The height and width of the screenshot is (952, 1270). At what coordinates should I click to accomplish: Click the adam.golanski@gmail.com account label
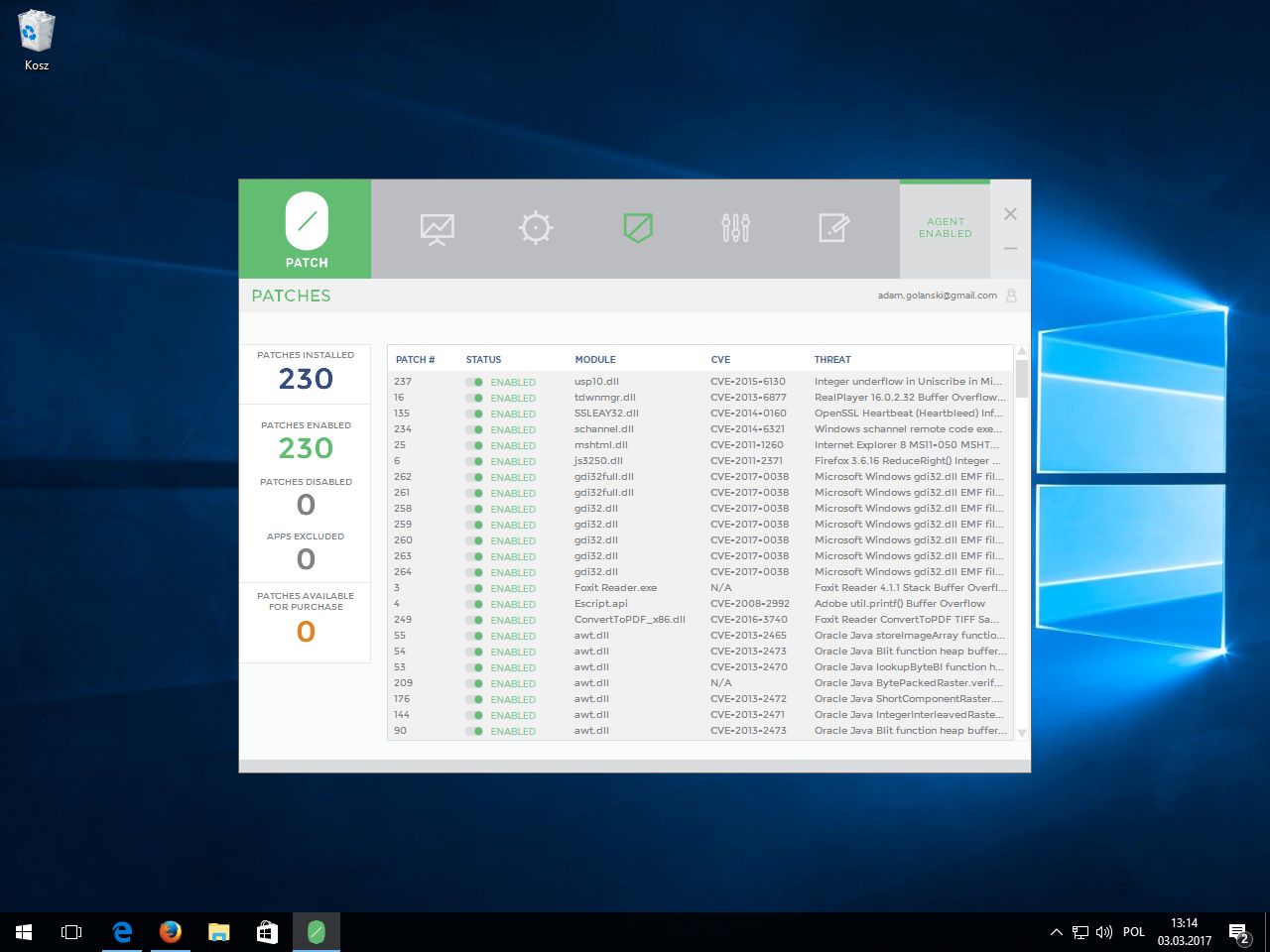937,296
